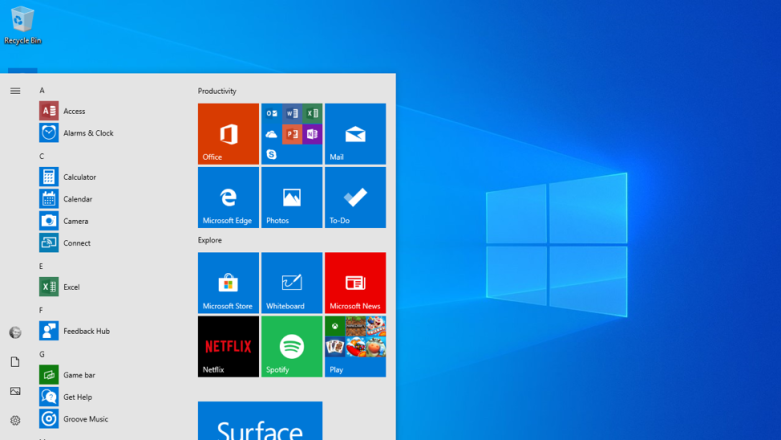The height and width of the screenshot is (440, 781).
Task: Click the letter A section header
Action: pos(42,90)
